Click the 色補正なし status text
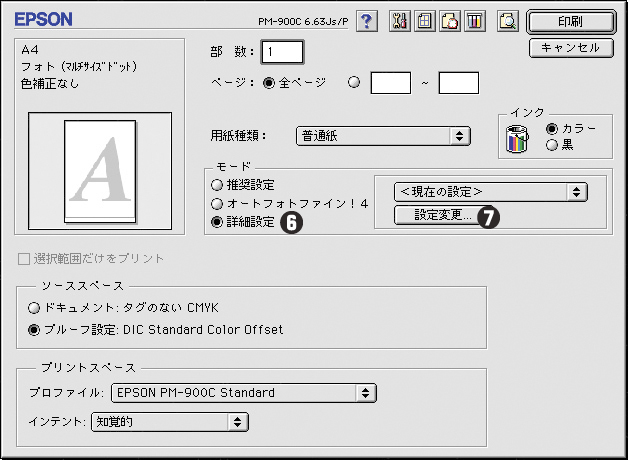 [50, 84]
